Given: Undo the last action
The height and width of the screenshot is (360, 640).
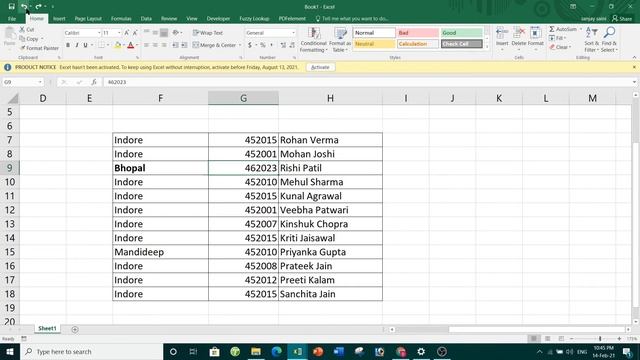Looking at the screenshot, I should (x=24, y=7).
